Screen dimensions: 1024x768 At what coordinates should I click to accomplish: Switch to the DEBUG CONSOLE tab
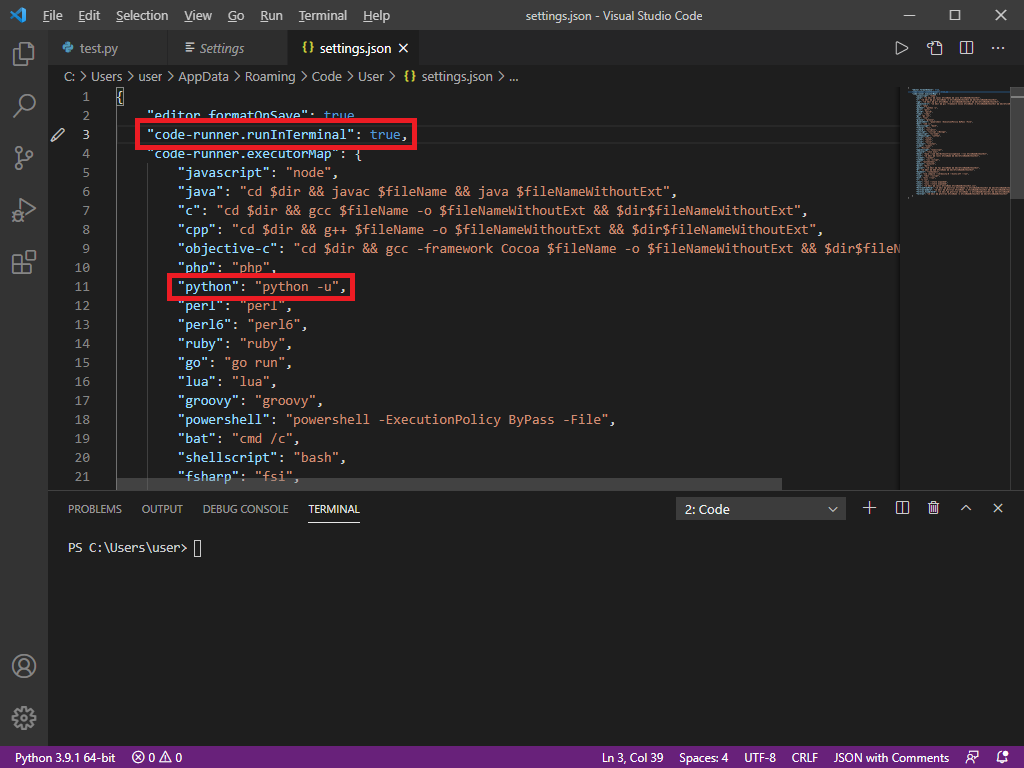tap(246, 509)
